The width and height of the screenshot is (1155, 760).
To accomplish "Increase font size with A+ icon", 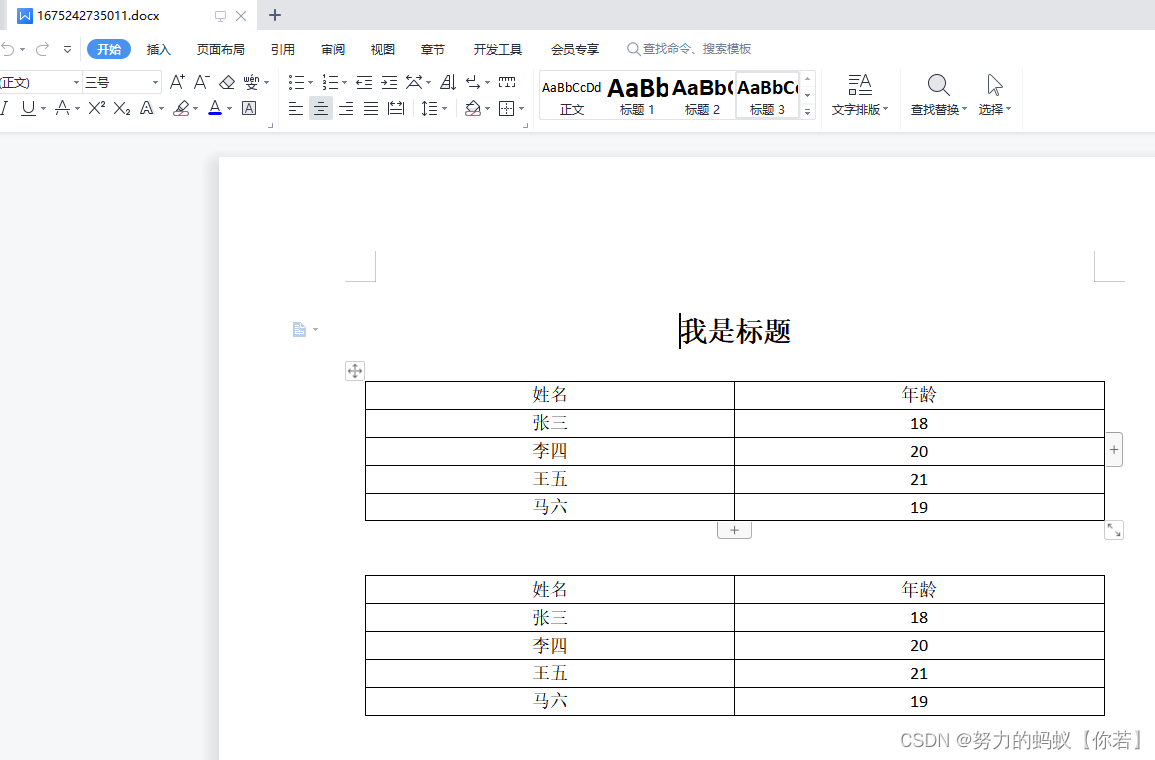I will [178, 82].
